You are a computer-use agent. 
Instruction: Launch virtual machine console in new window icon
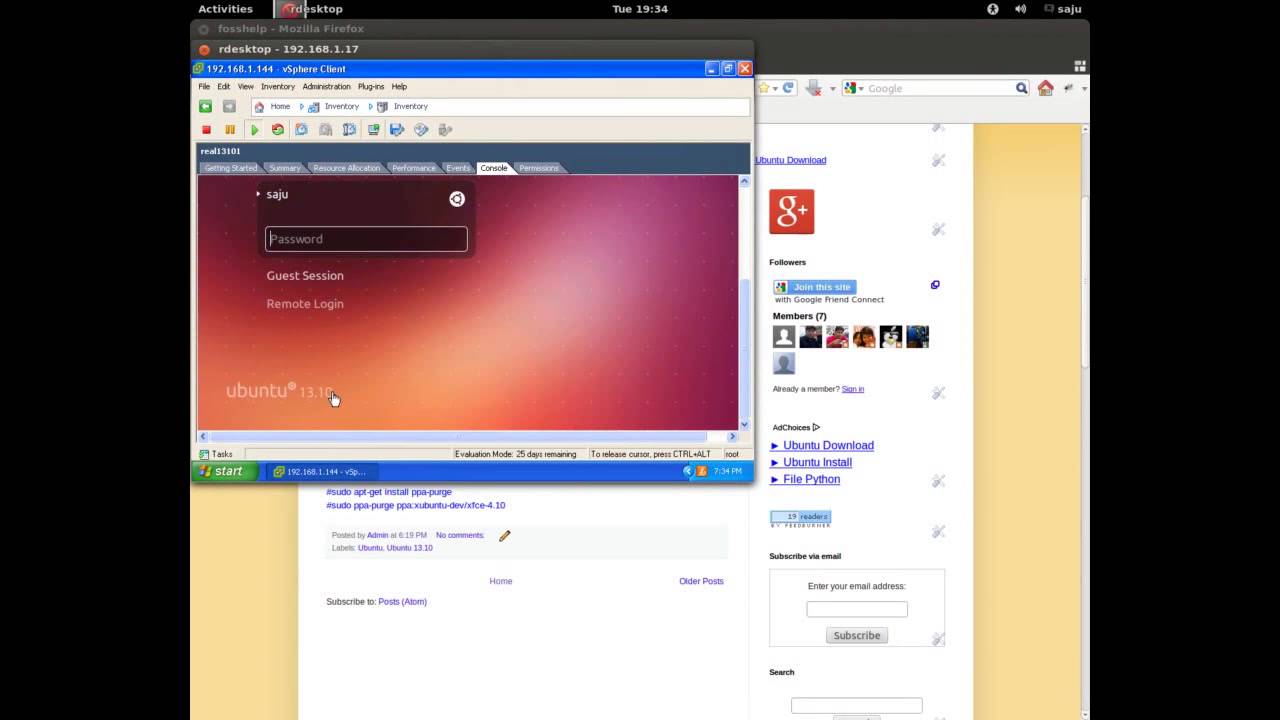click(374, 130)
